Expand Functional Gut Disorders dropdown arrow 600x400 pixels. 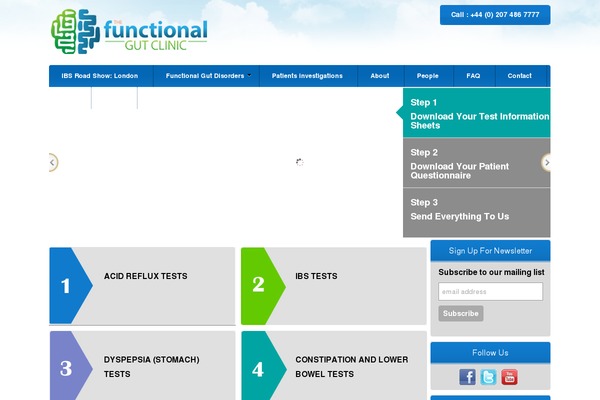[249, 75]
